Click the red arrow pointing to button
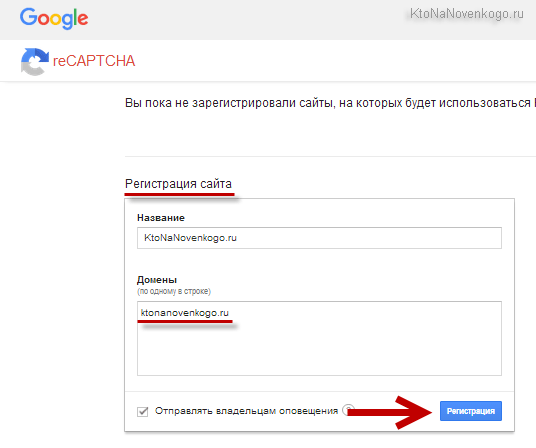The image size is (536, 448). [x=390, y=412]
